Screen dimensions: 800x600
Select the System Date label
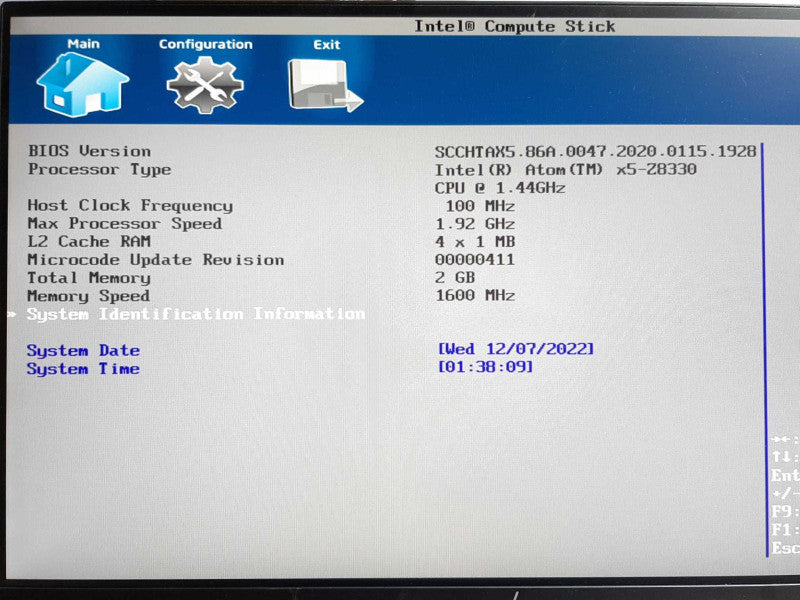(x=83, y=351)
